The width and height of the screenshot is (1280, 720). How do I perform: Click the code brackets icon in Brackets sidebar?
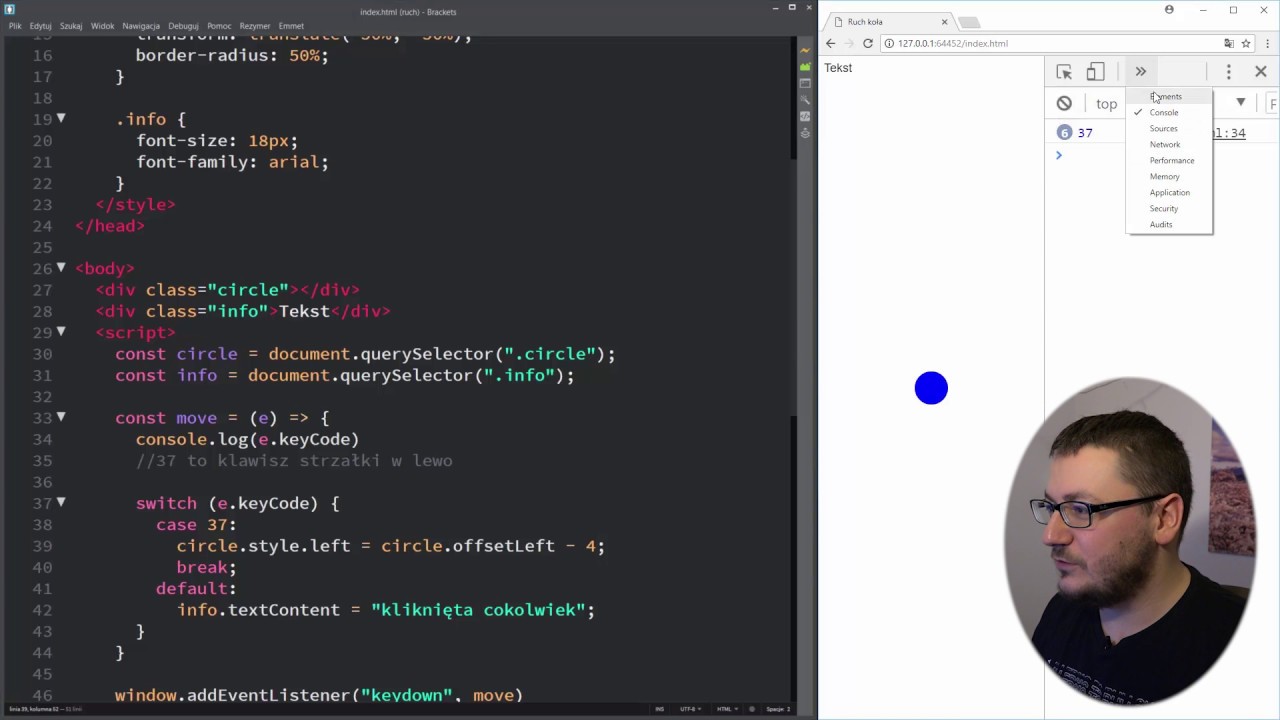pyautogui.click(x=805, y=116)
